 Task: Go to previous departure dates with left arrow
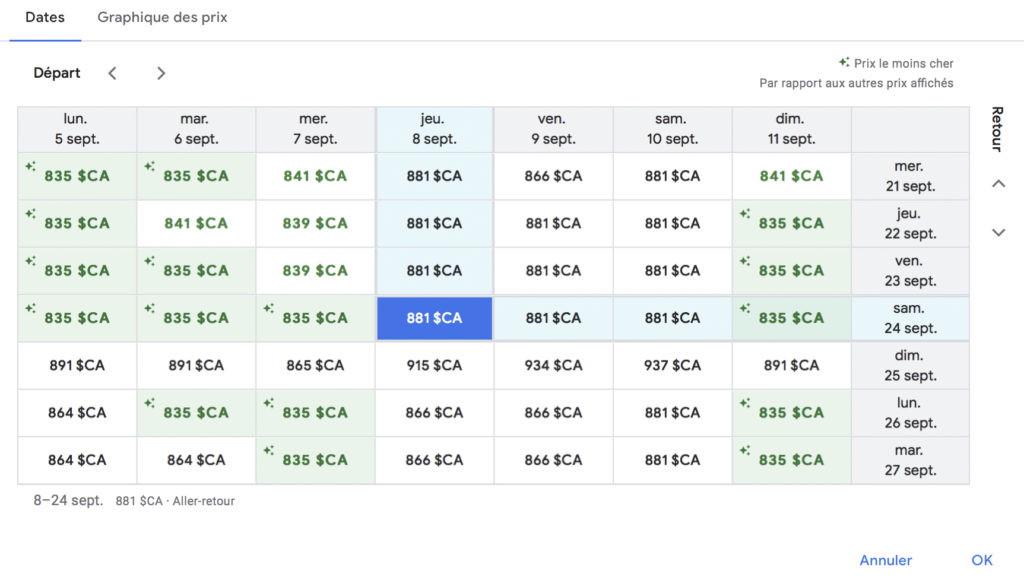click(112, 73)
